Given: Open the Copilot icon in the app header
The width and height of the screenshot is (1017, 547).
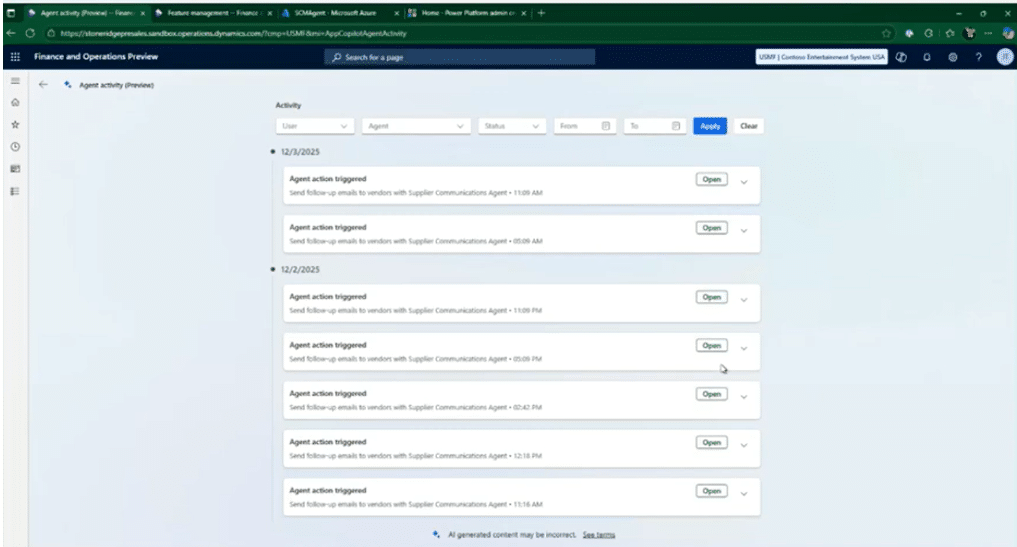Looking at the screenshot, I should click(901, 57).
